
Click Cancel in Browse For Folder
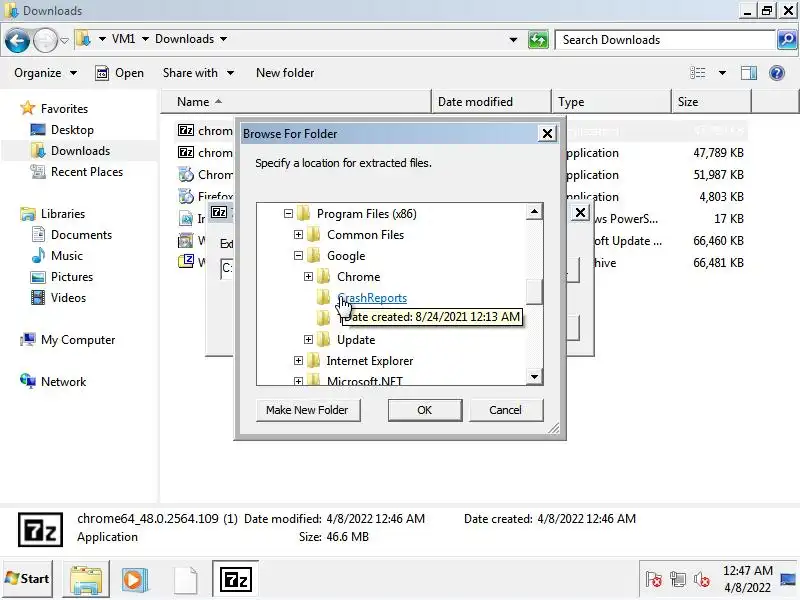pos(506,410)
